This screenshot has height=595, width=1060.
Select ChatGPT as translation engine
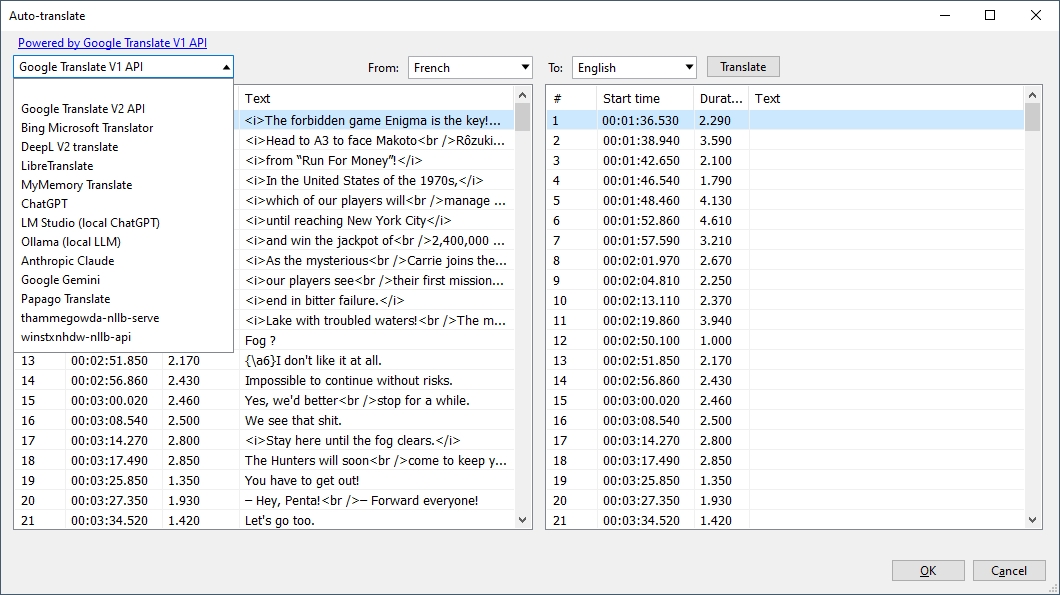click(45, 204)
